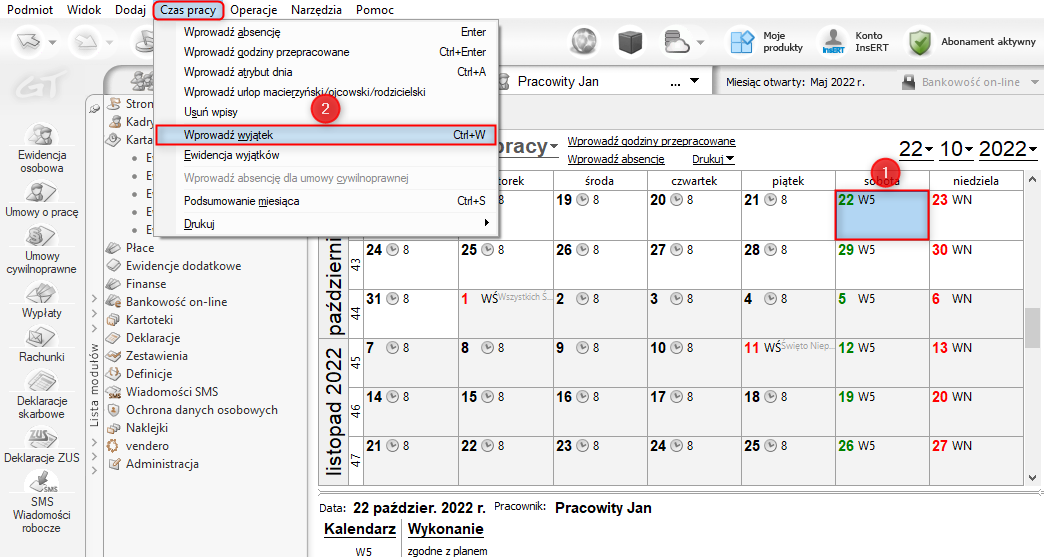1044x557 pixels.
Task: Open Umowy o pracę sidebar icon
Action: [42, 193]
